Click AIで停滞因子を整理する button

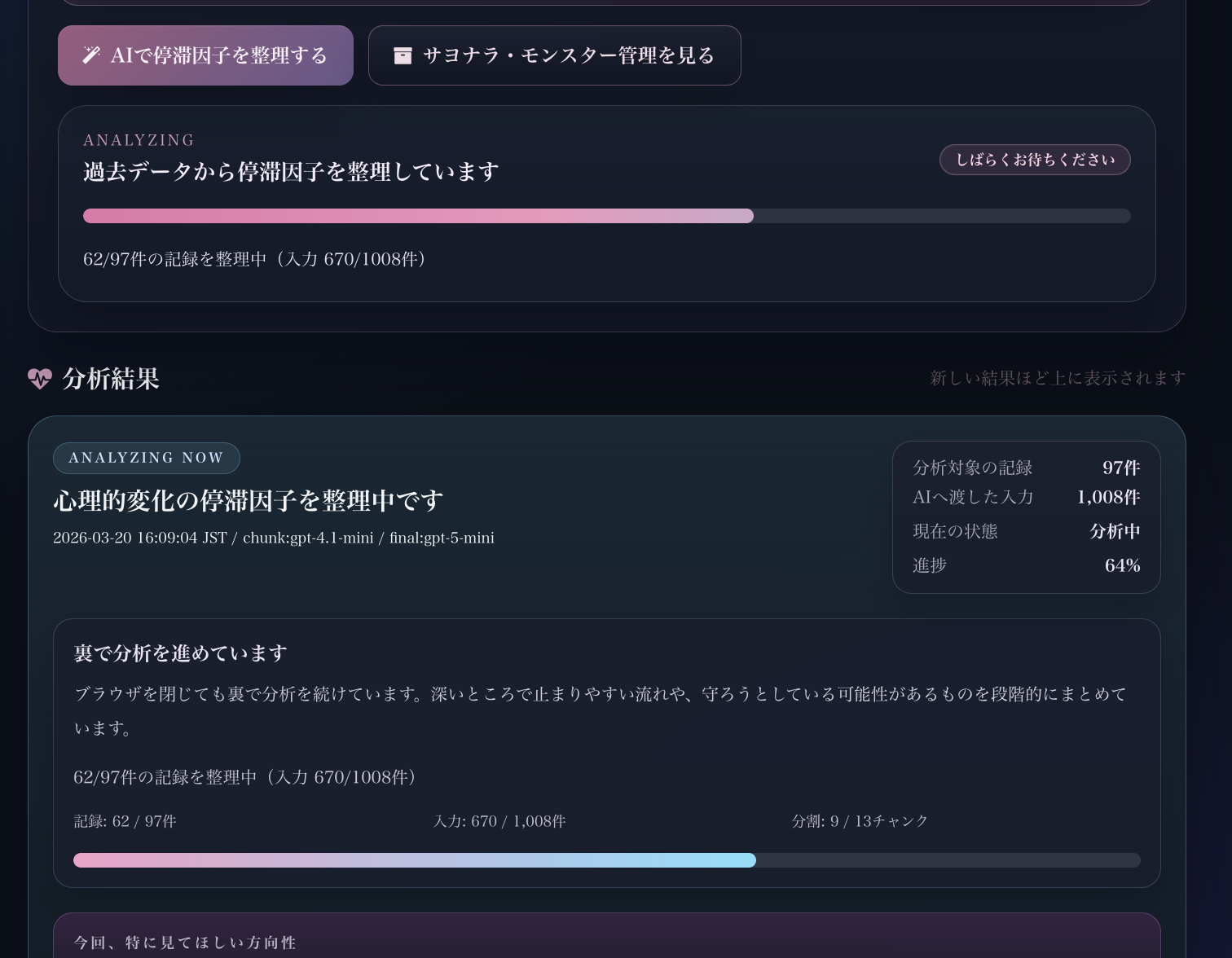pyautogui.click(x=205, y=55)
